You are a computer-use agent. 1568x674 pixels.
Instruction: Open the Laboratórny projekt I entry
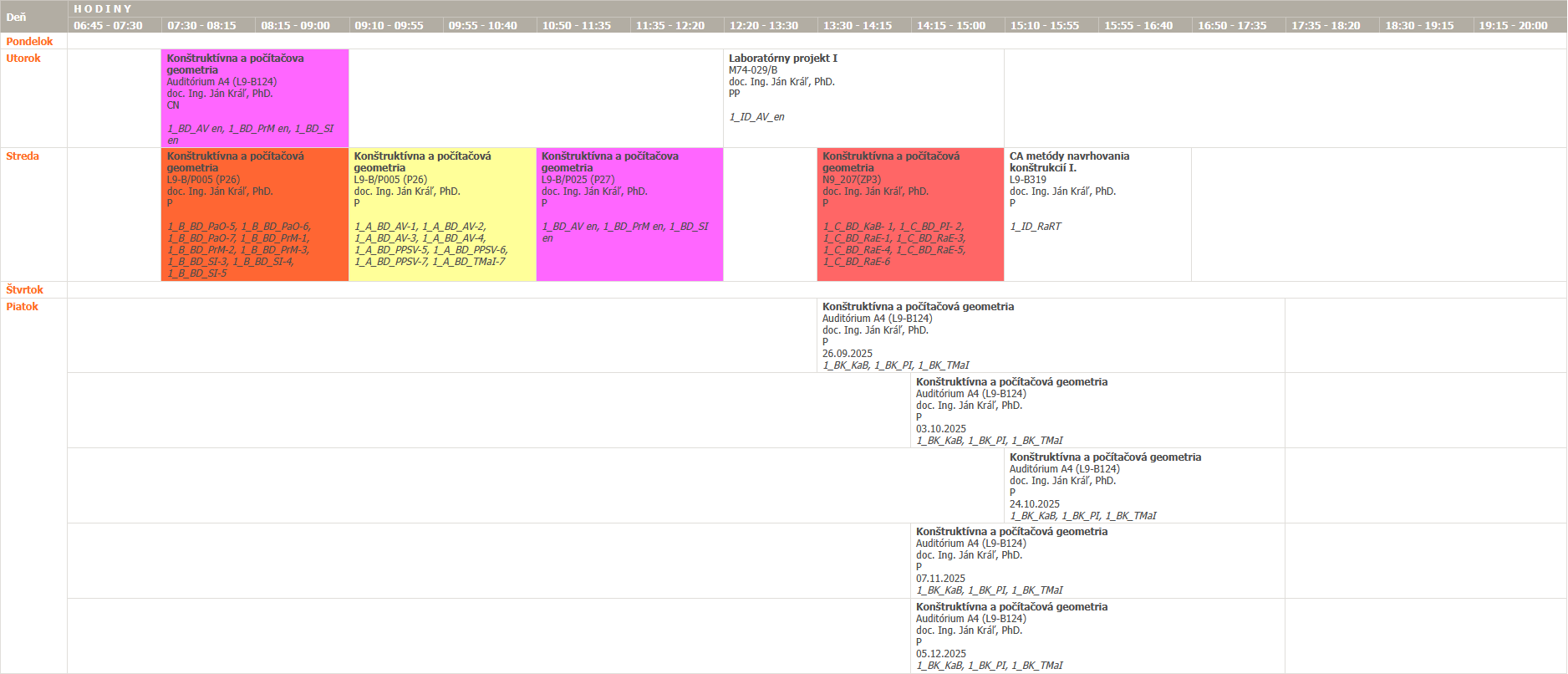[863, 98]
